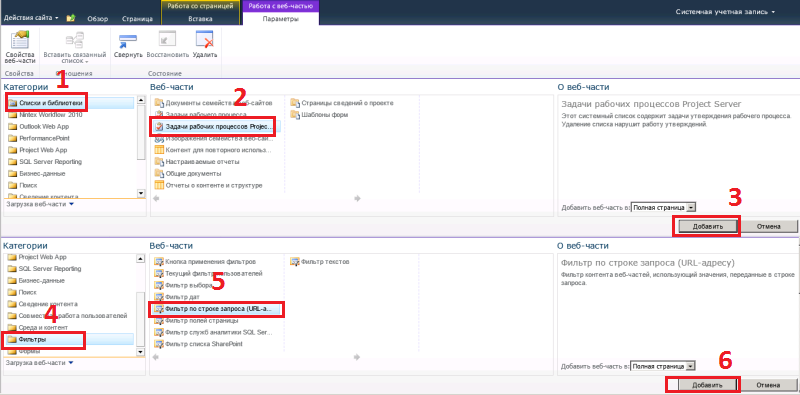Click Отмена in the bottom web part panel
Image resolution: width=800 pixels, height=395 pixels.
click(x=769, y=385)
